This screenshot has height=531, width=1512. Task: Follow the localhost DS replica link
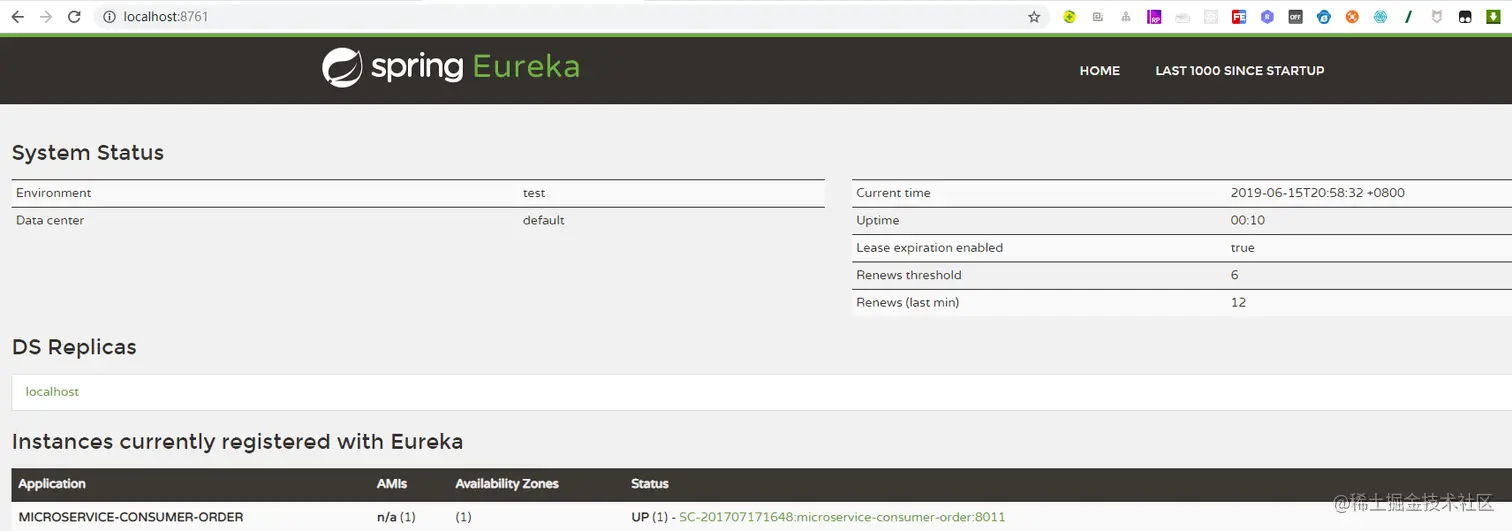[52, 392]
